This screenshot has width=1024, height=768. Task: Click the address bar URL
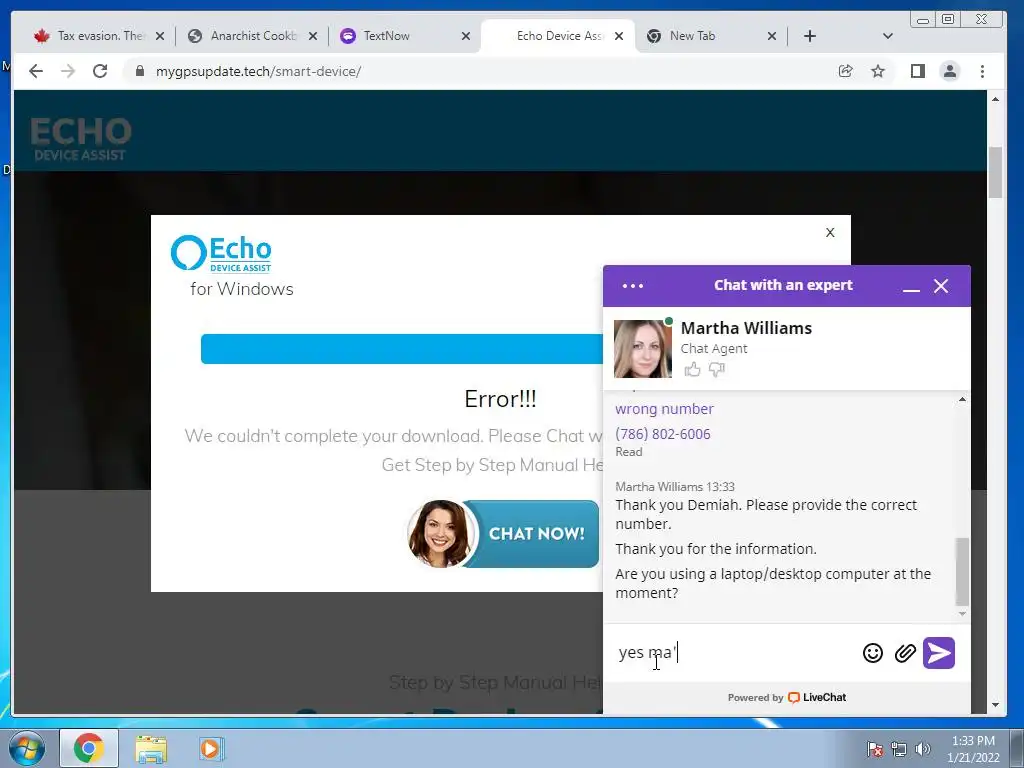(x=258, y=71)
